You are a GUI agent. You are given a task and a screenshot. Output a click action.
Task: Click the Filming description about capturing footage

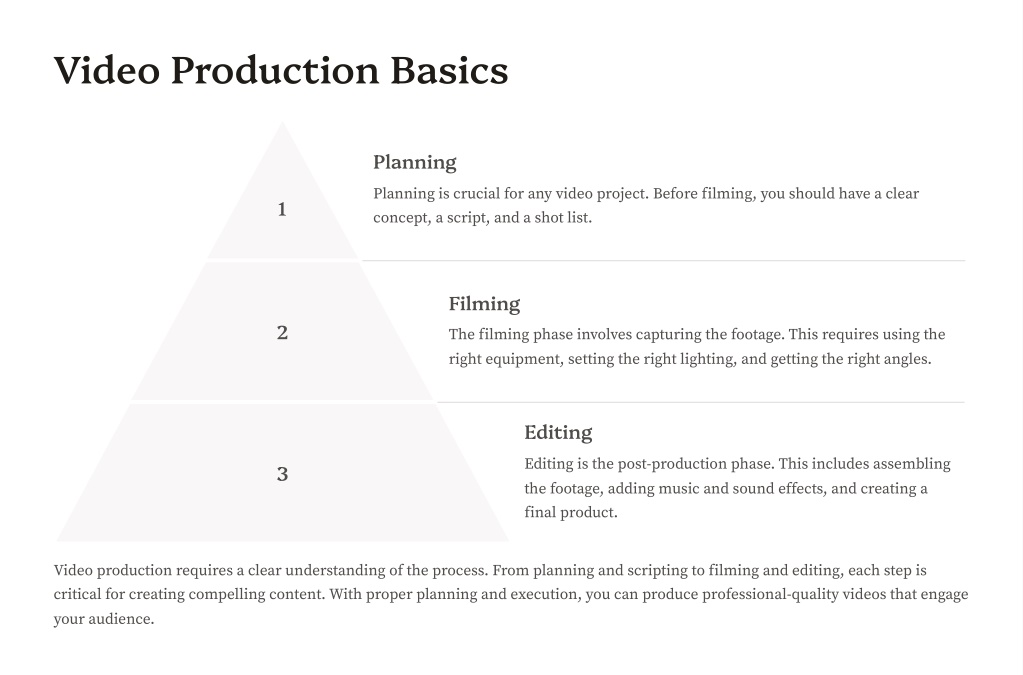(x=697, y=346)
